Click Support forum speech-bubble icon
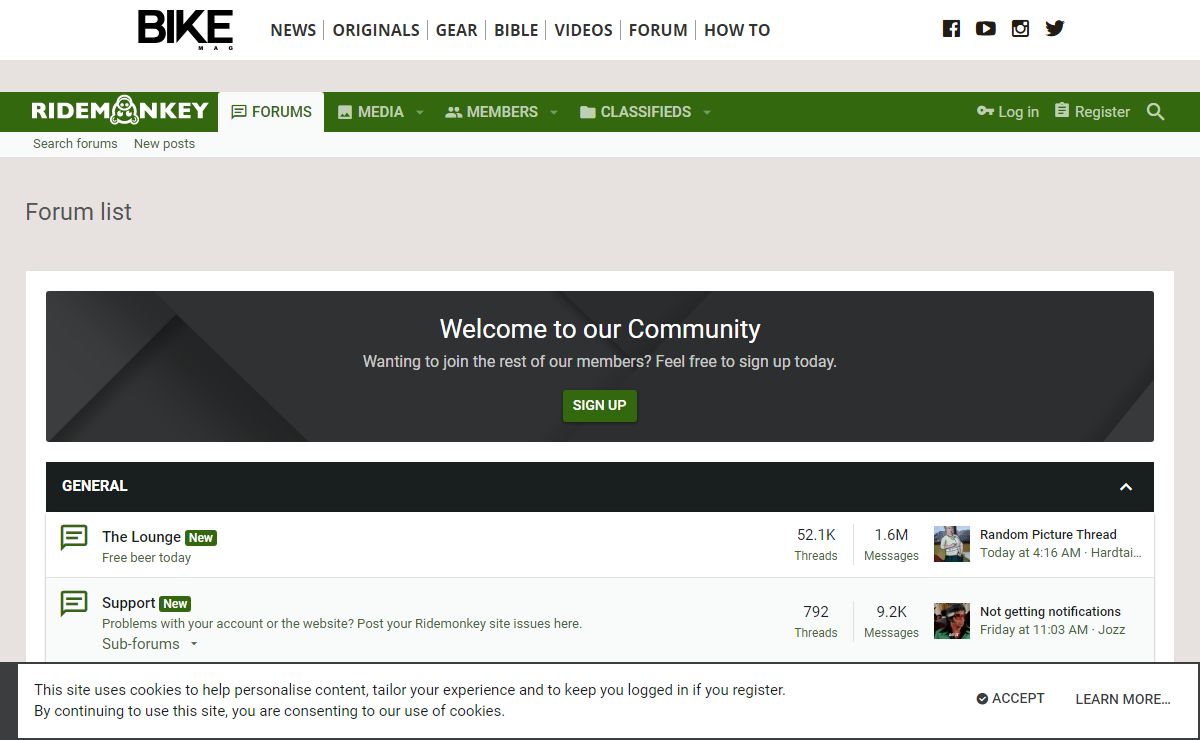This screenshot has height=740, width=1200. click(x=74, y=603)
